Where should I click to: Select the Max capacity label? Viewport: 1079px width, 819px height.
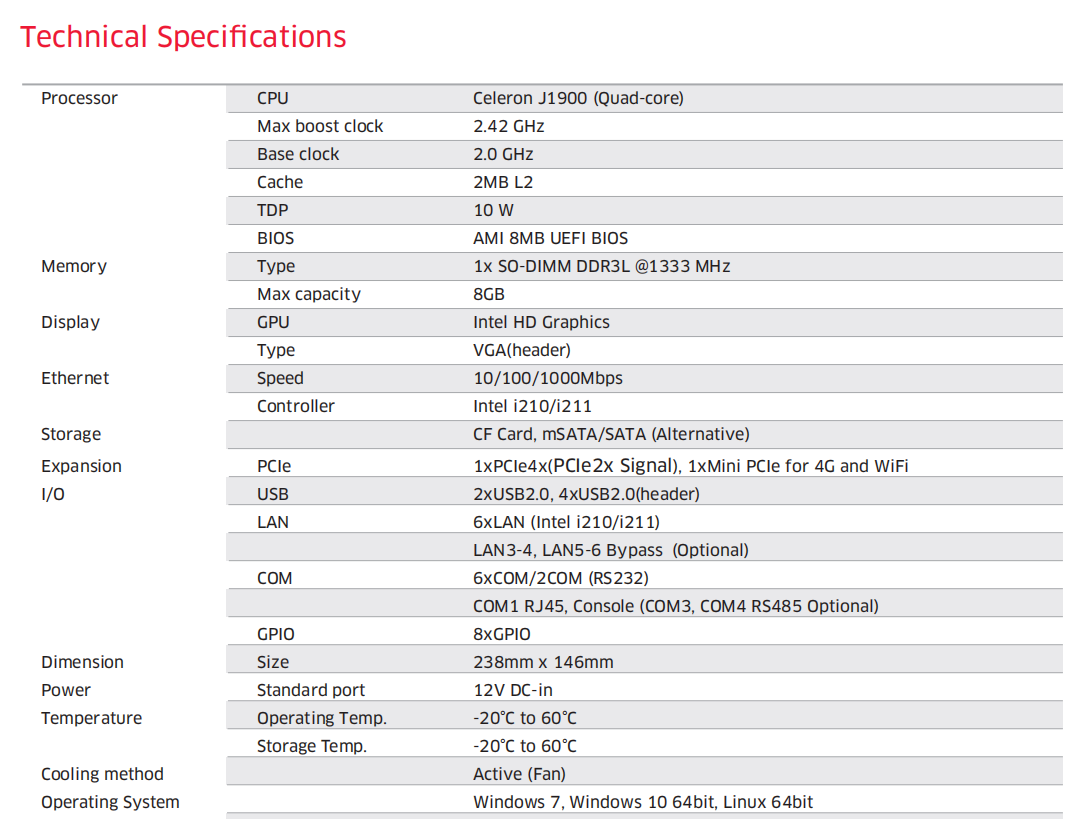[x=308, y=294]
